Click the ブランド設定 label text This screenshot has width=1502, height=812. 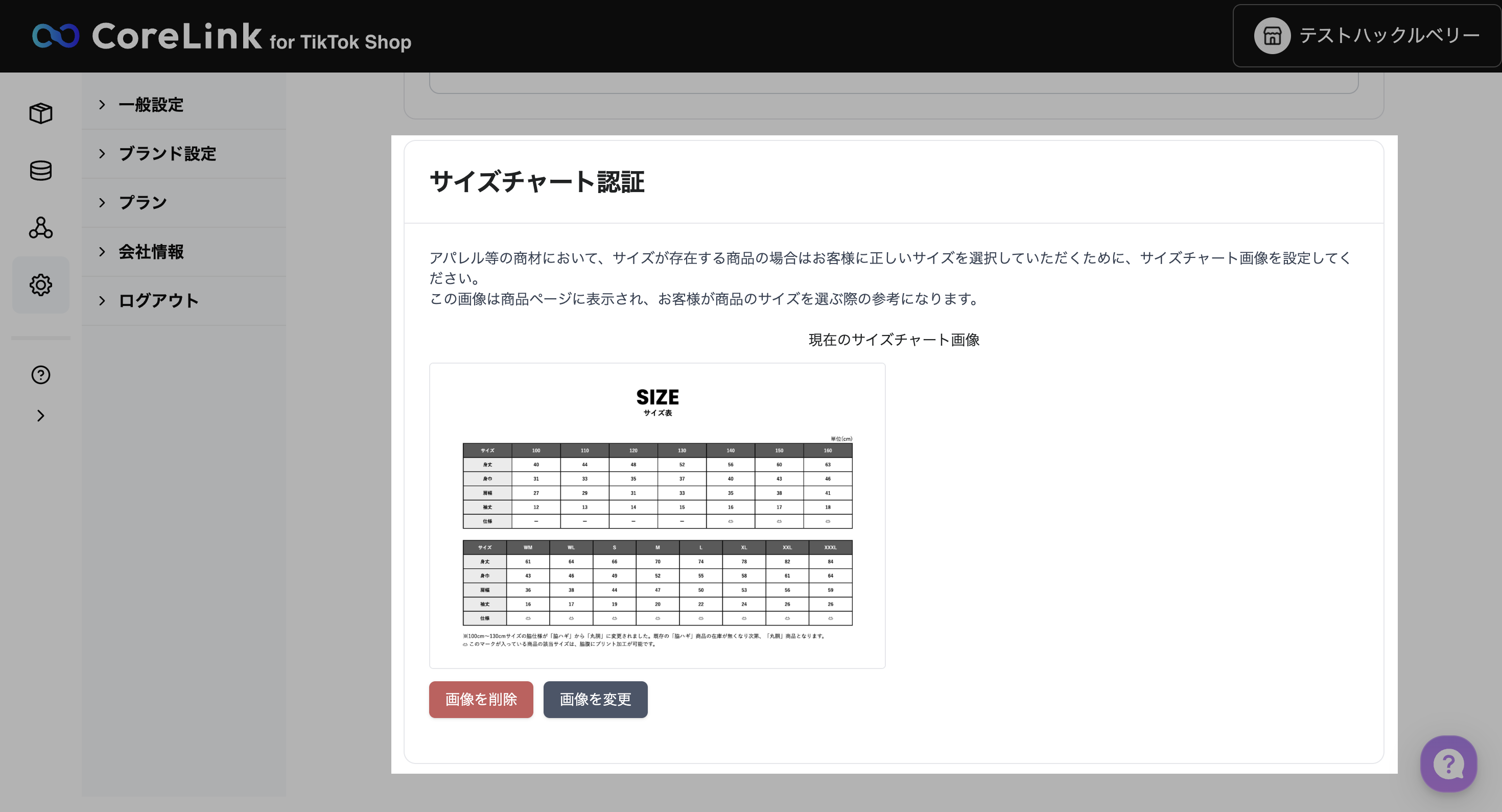168,154
